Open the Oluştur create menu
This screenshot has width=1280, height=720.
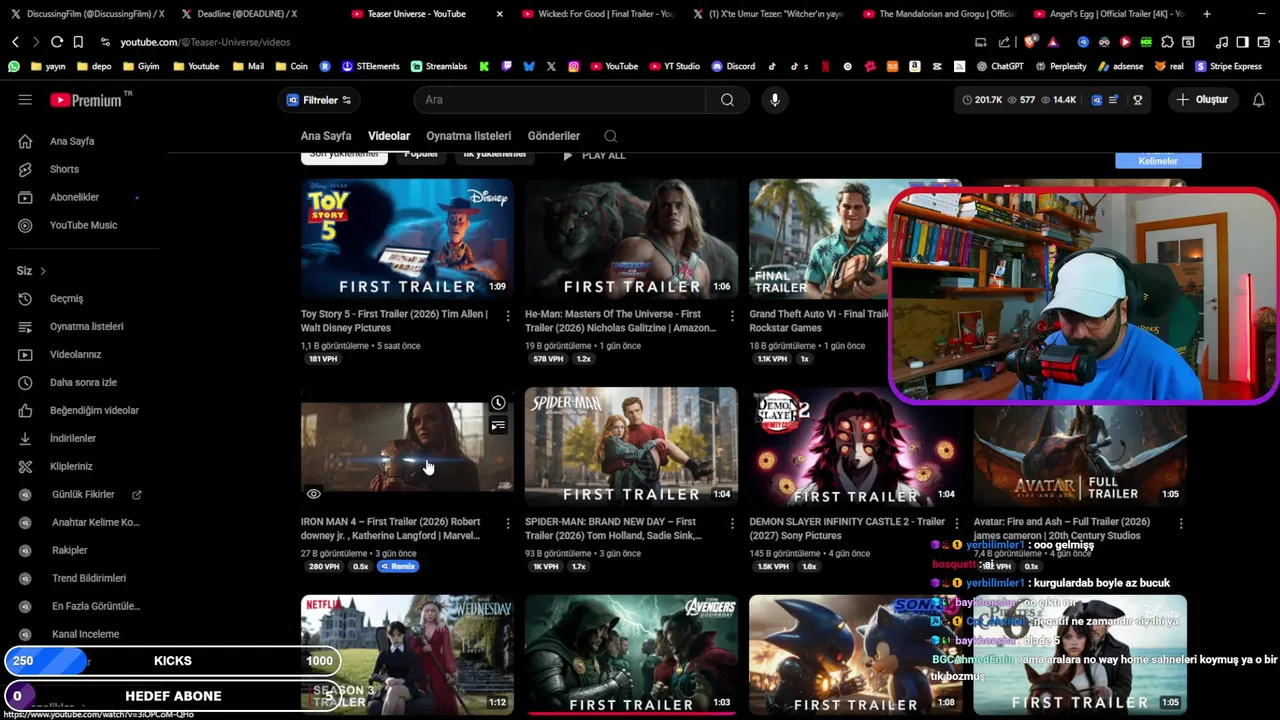pyautogui.click(x=1203, y=100)
